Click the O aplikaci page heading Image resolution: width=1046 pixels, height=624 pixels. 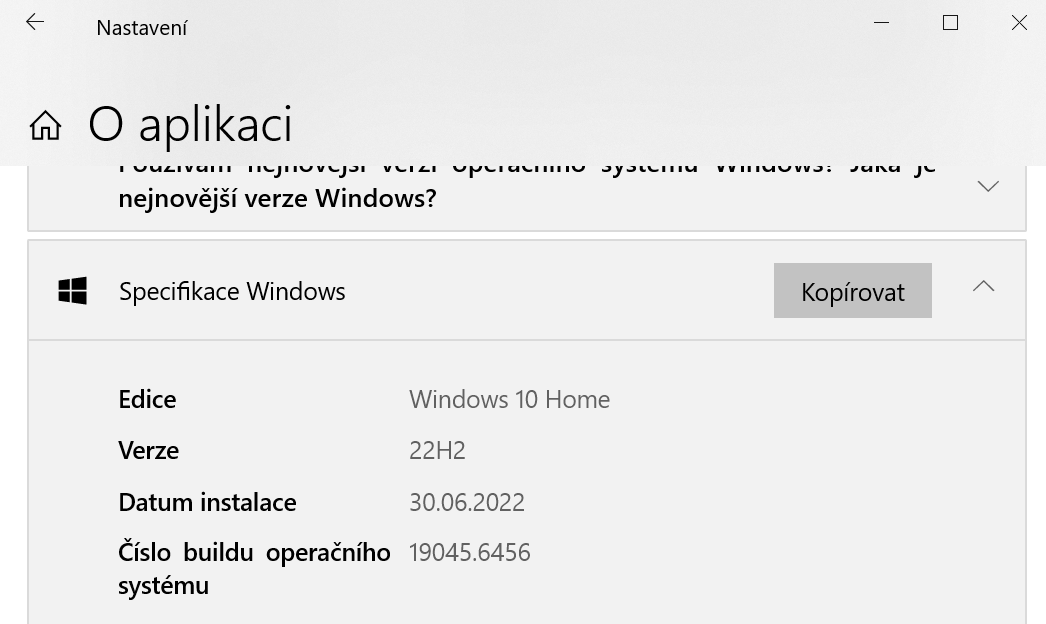click(190, 124)
